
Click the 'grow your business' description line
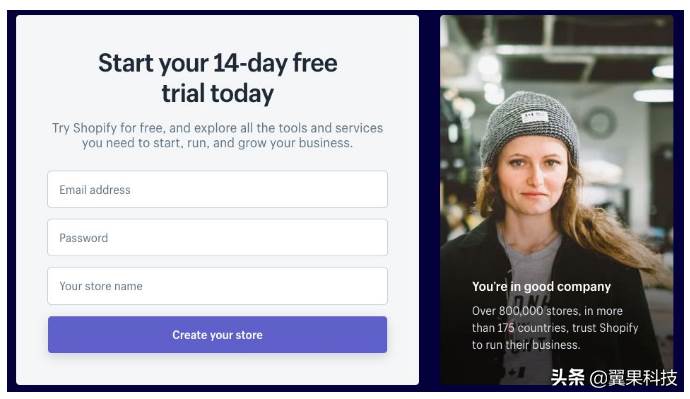(x=217, y=143)
